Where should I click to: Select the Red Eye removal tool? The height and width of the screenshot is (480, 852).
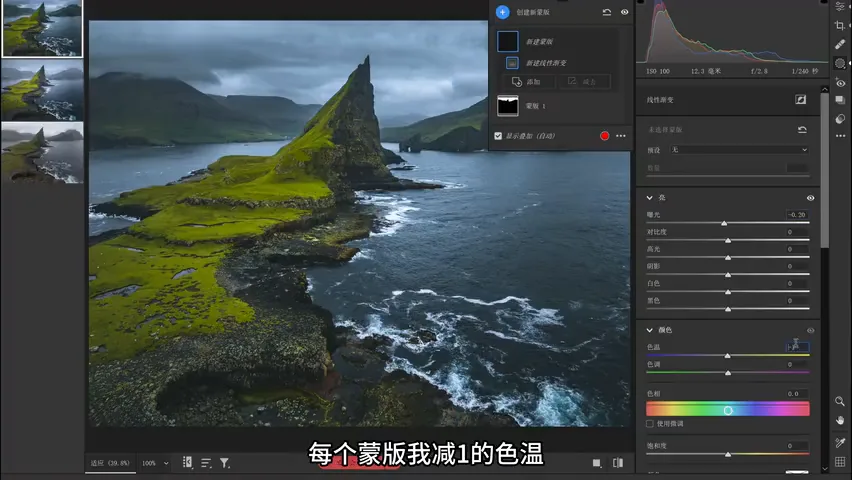840,83
